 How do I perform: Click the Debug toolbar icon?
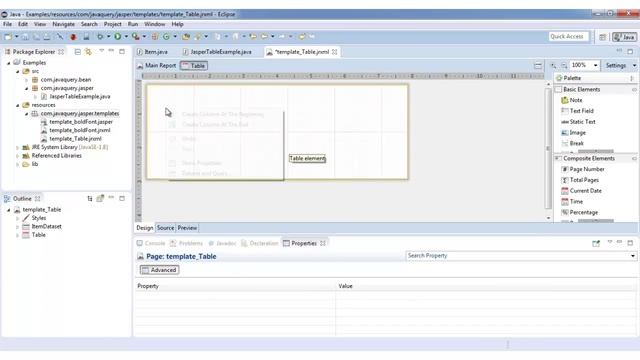coord(100,37)
